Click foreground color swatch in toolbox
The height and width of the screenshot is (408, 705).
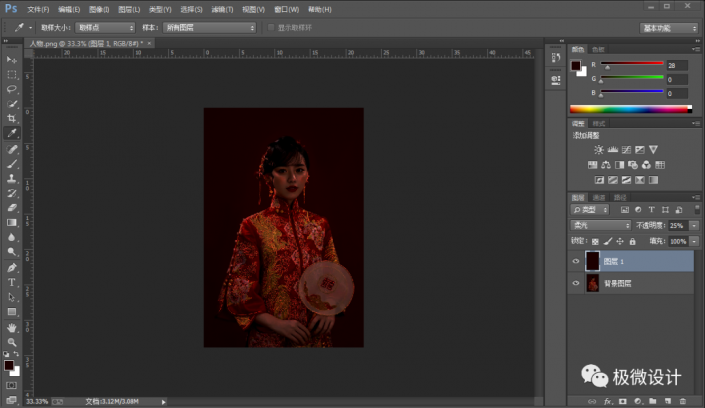tap(9, 365)
